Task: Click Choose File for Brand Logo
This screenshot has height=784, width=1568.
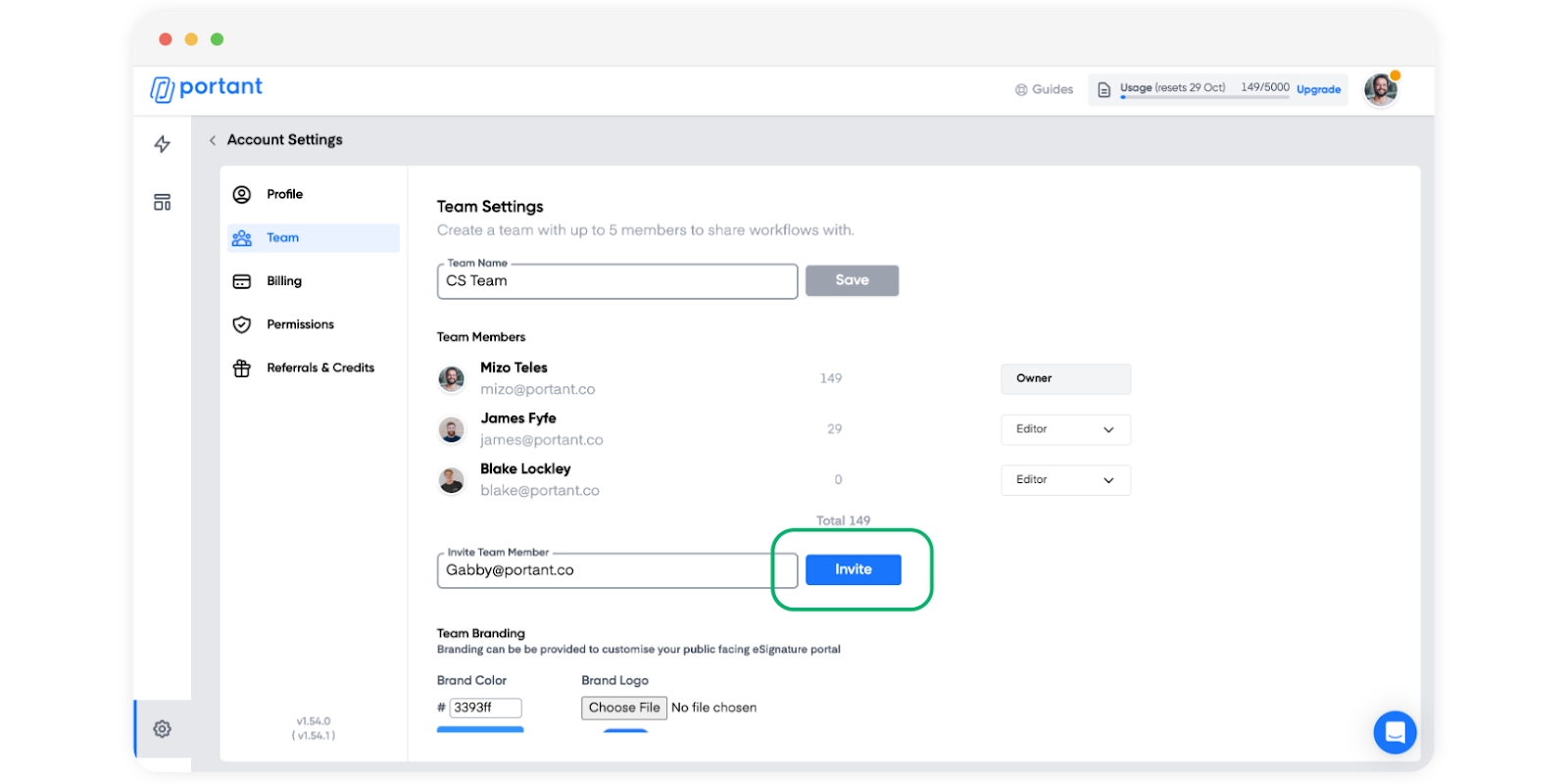Action: (x=624, y=708)
